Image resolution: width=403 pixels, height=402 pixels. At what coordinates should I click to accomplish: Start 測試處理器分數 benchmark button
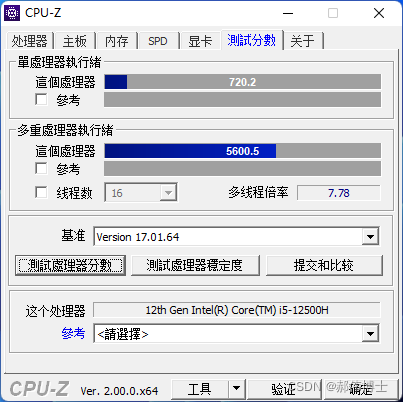click(70, 265)
